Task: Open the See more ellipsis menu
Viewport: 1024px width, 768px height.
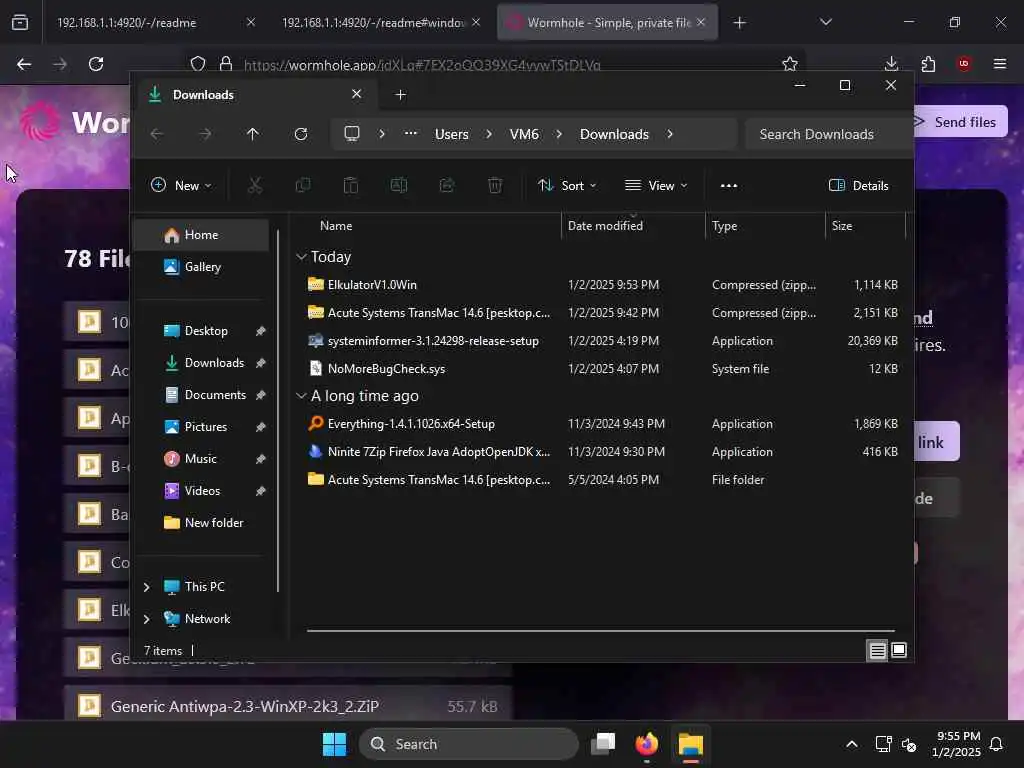Action: (x=729, y=185)
